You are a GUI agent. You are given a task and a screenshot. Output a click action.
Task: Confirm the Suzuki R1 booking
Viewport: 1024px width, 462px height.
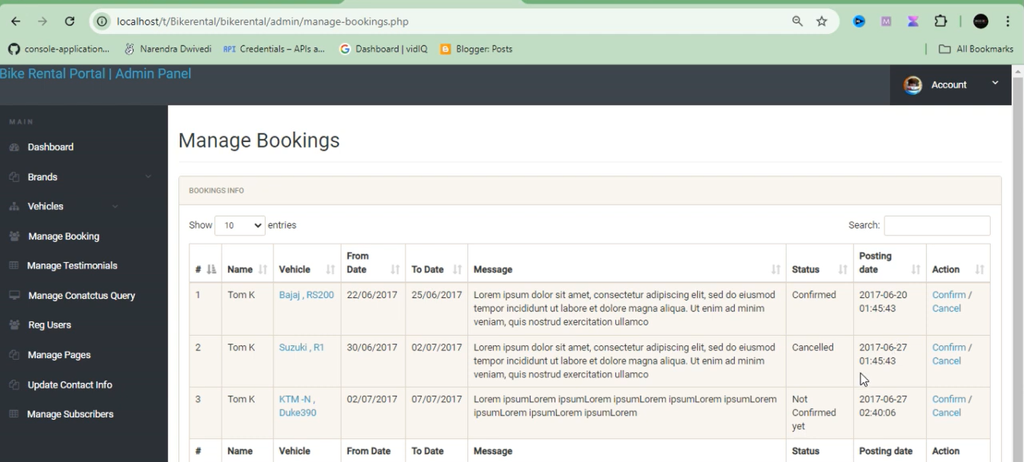pyautogui.click(x=948, y=348)
